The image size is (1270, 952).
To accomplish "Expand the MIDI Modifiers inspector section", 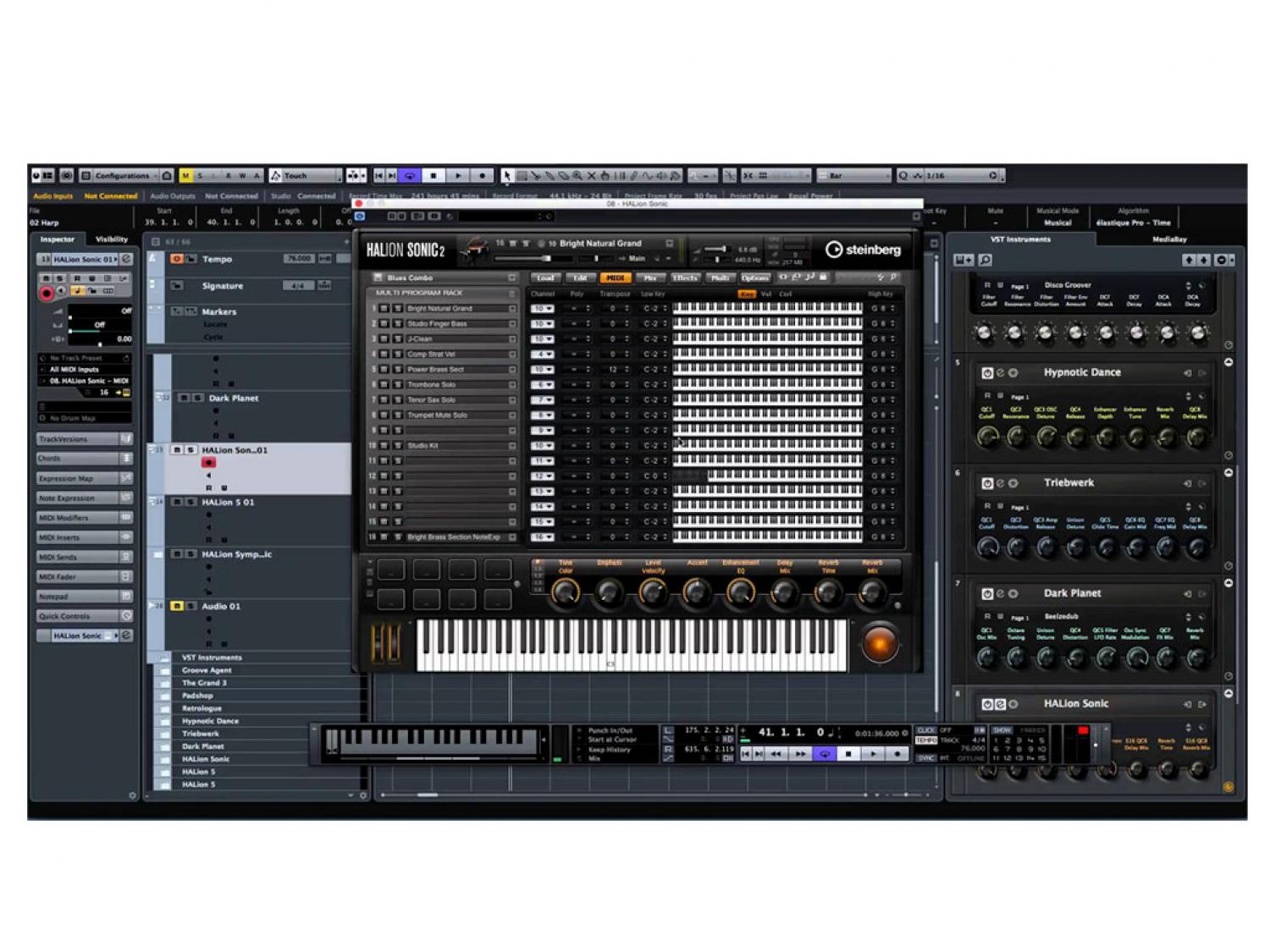I will (83, 517).
